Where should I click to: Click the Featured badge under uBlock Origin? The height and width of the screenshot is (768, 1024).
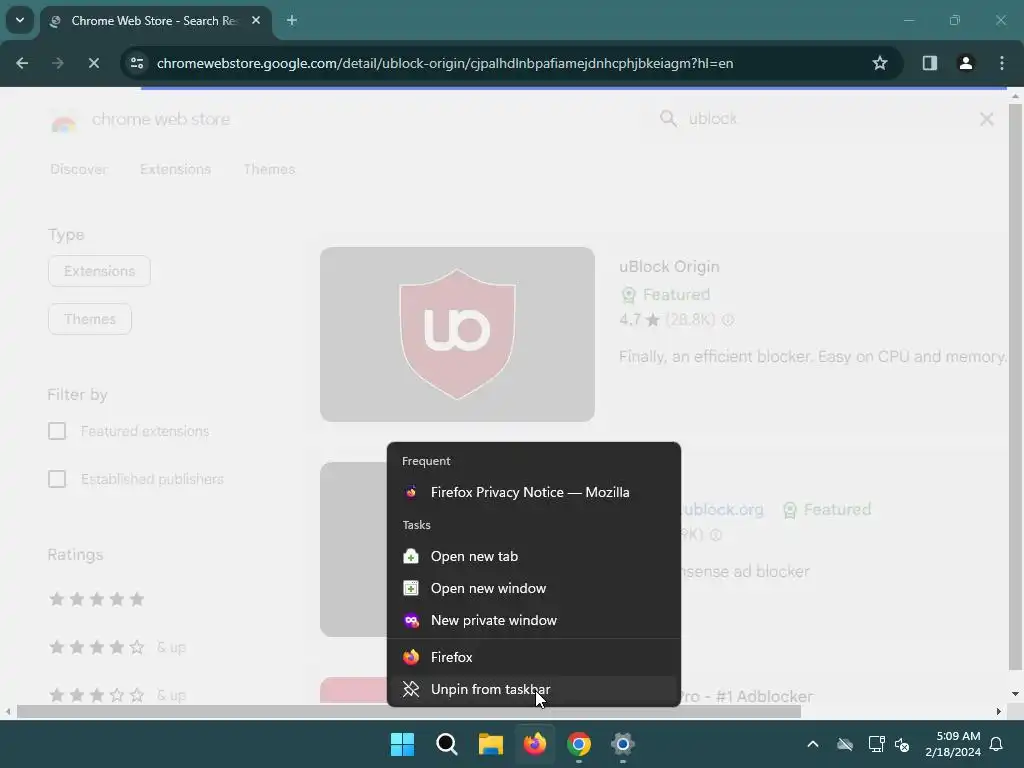[665, 295]
